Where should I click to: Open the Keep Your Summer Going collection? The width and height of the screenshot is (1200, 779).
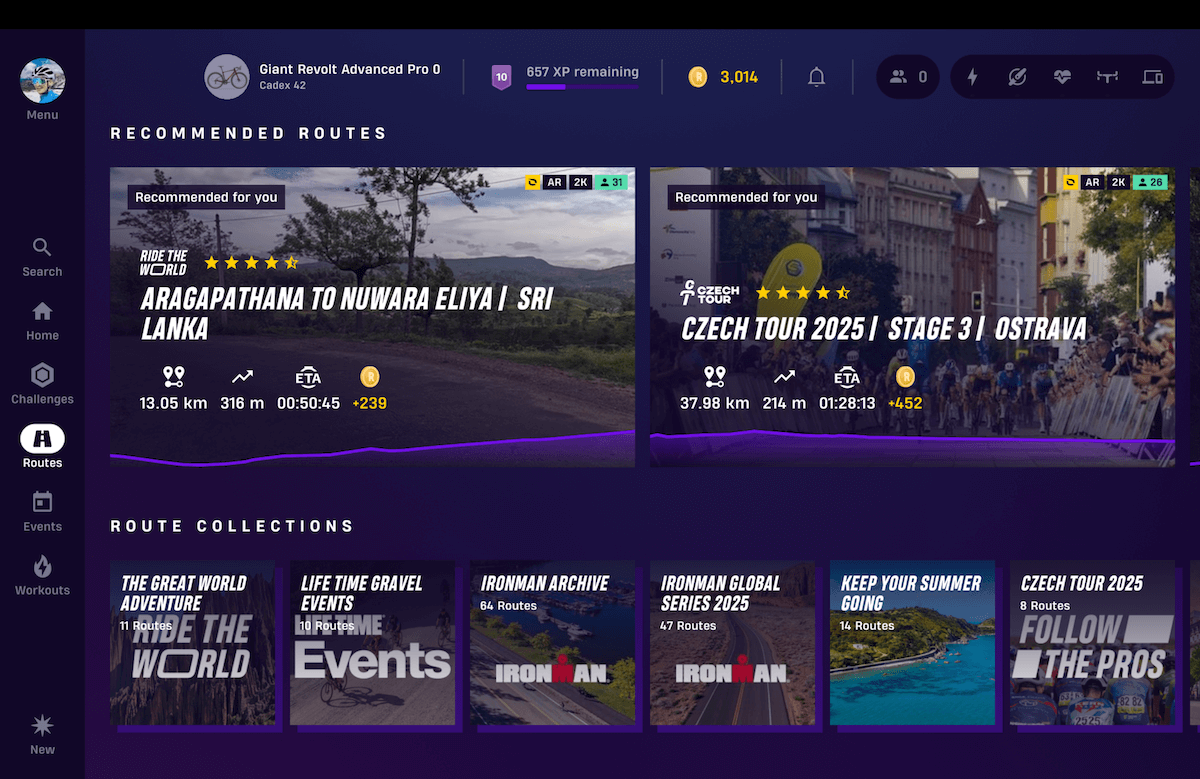coord(912,643)
